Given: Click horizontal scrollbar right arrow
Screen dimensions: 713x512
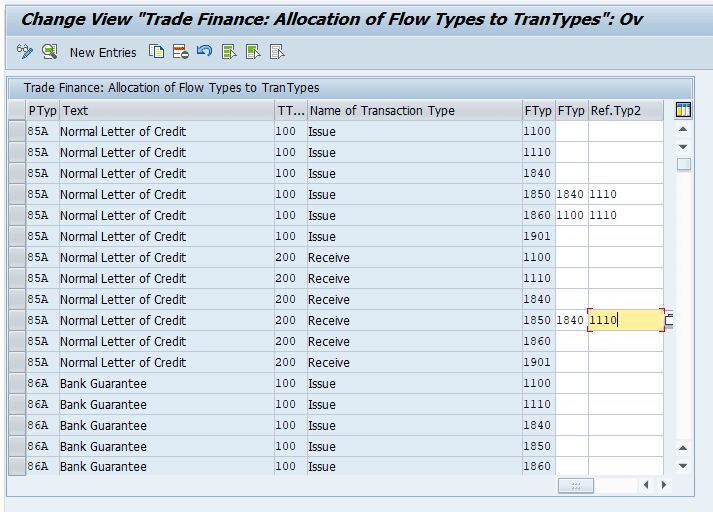Looking at the screenshot, I should click(x=662, y=485).
